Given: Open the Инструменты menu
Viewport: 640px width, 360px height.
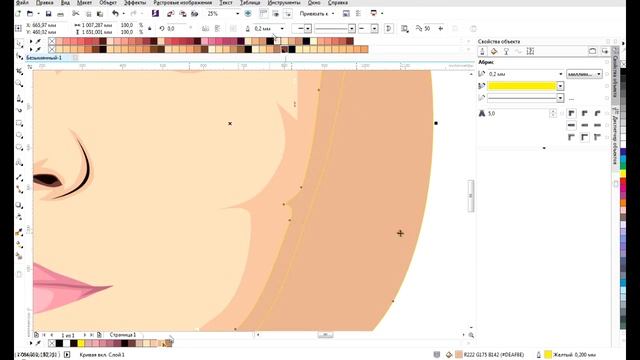Looking at the screenshot, I should point(284,3).
